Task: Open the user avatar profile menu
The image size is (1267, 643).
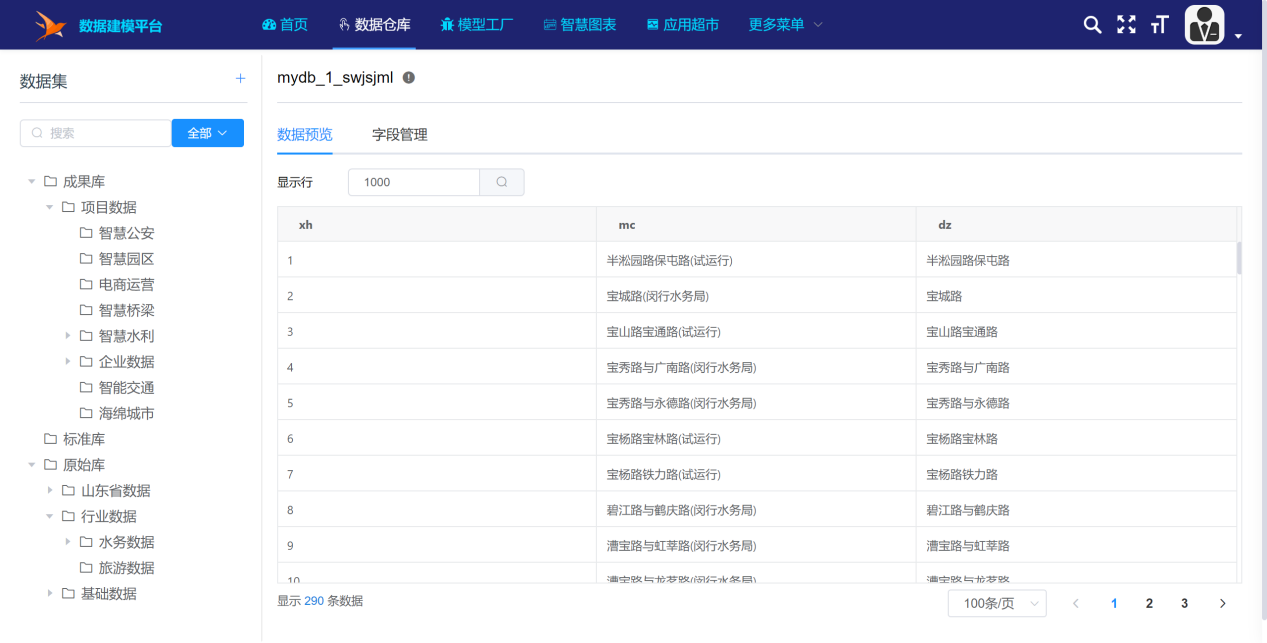Action: click(1205, 25)
